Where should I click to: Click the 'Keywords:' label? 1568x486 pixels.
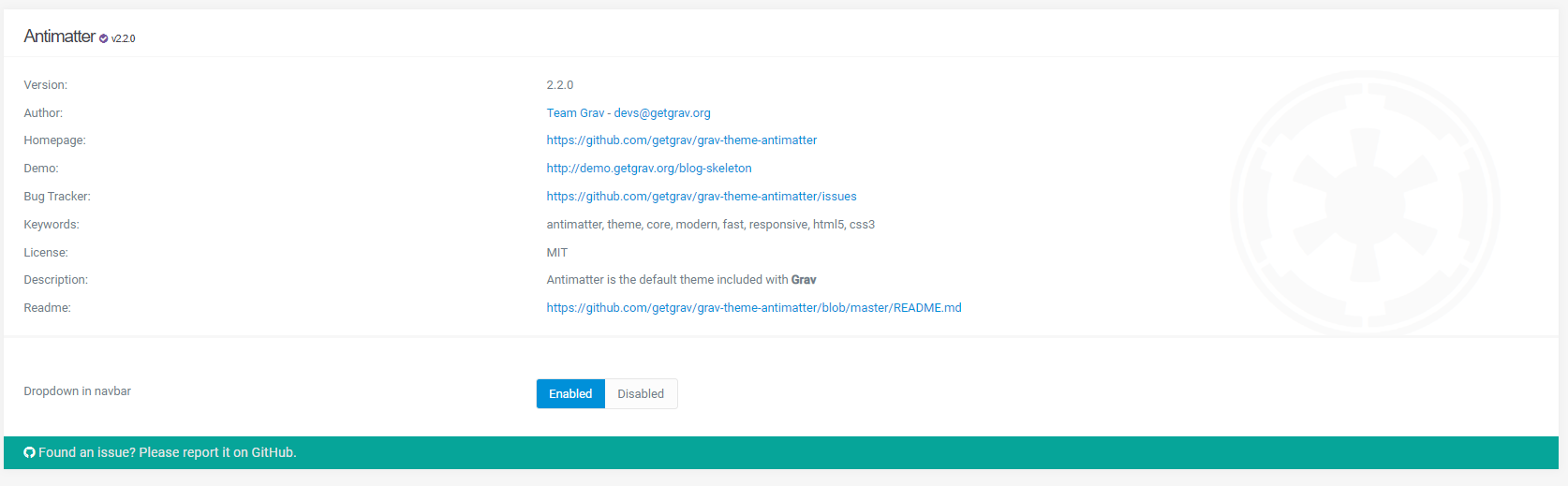coord(52,225)
